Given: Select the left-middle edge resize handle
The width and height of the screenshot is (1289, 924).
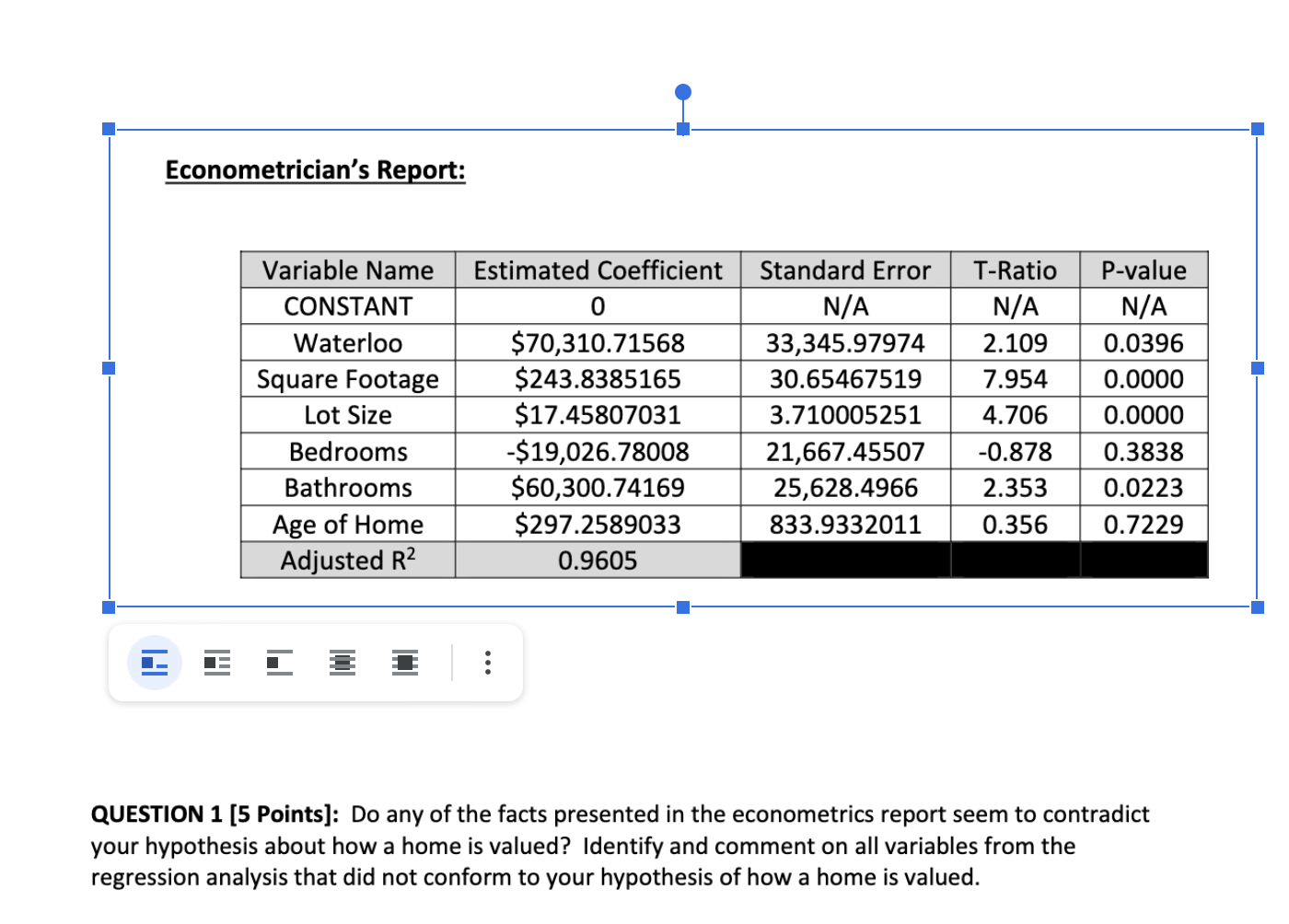Looking at the screenshot, I should click(109, 368).
